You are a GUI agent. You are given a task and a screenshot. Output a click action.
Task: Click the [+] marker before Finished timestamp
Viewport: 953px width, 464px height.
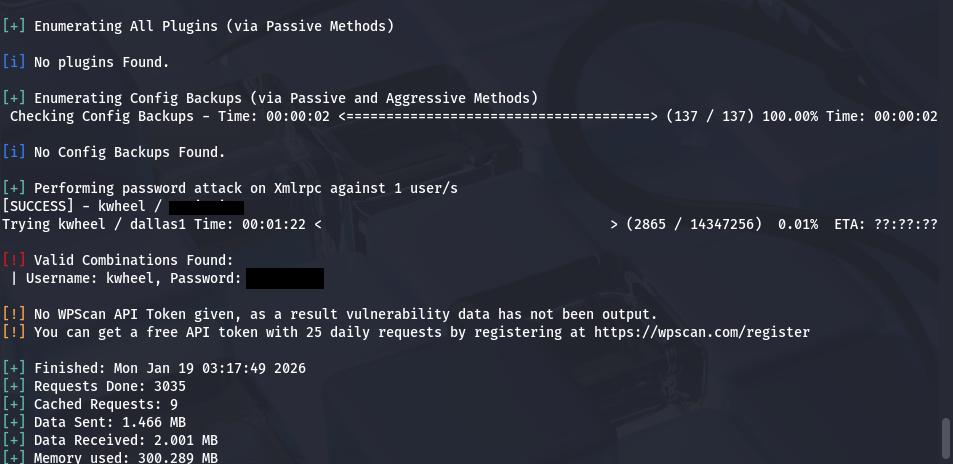click(x=14, y=368)
